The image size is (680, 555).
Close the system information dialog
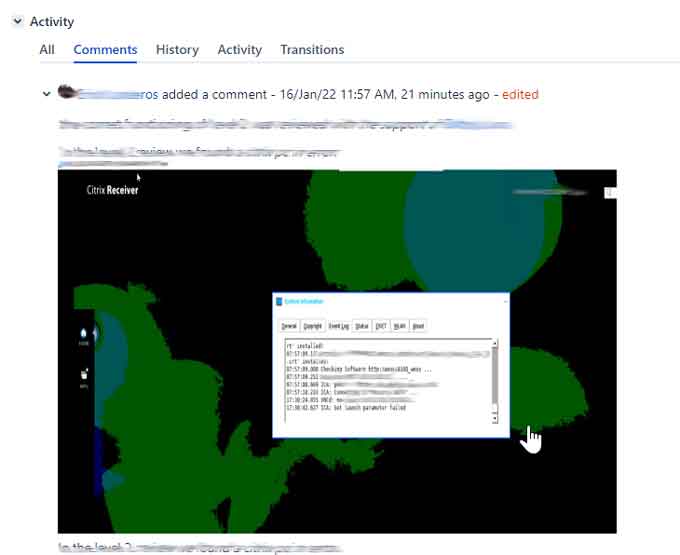click(x=505, y=301)
